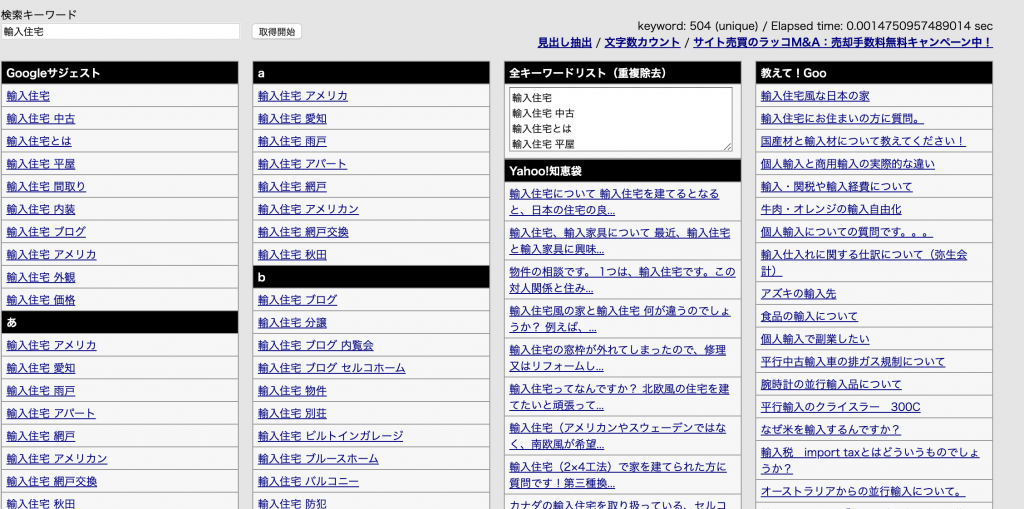Viewport: 1024px width, 509px height.
Task: Open 腕時計の並行輸入品について link
Action: tap(831, 384)
